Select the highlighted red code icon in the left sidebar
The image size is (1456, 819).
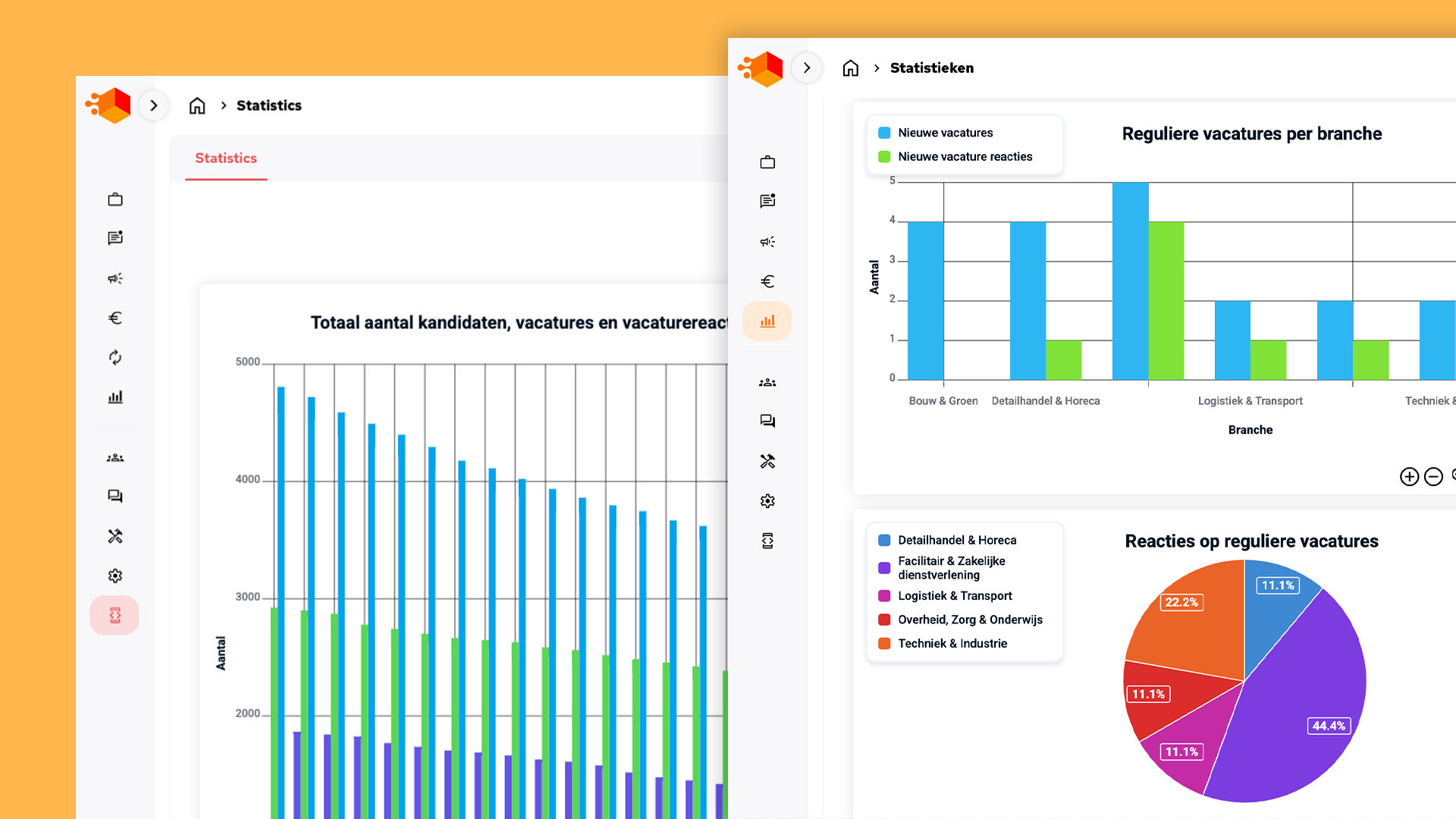115,615
